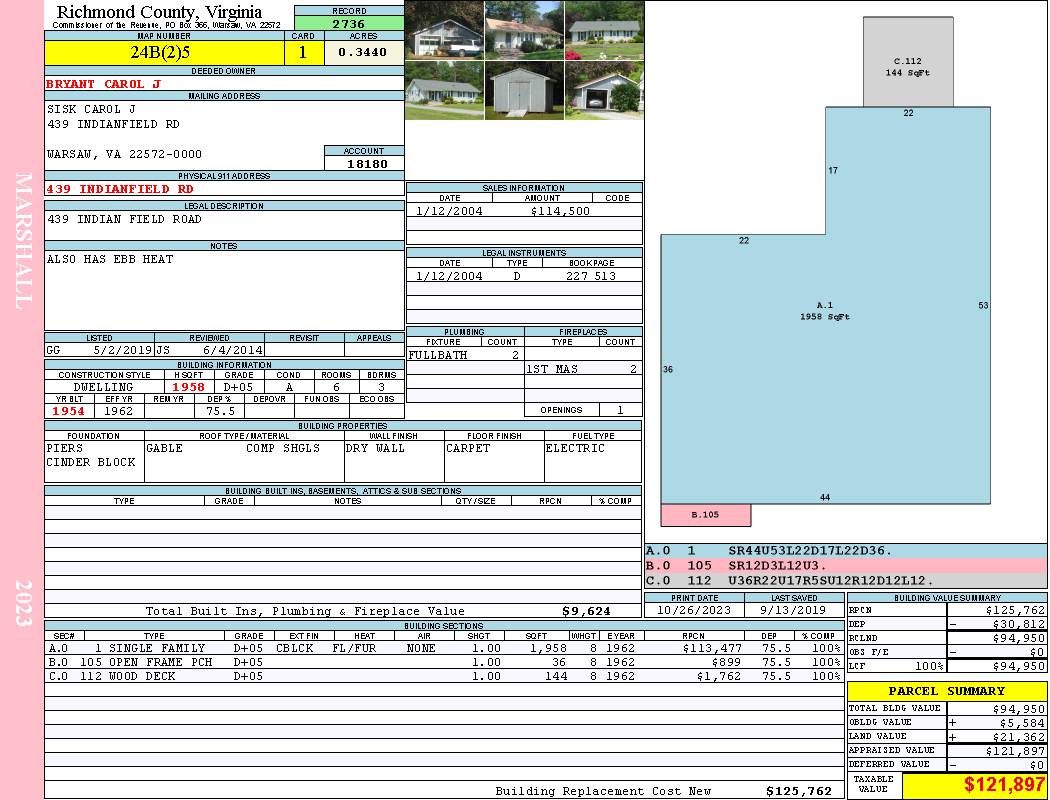Open photo of house front with stone steps

tap(524, 30)
